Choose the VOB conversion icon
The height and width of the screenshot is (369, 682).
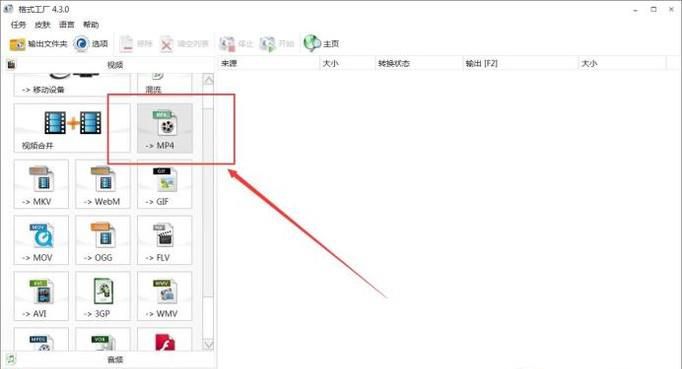pos(103,339)
